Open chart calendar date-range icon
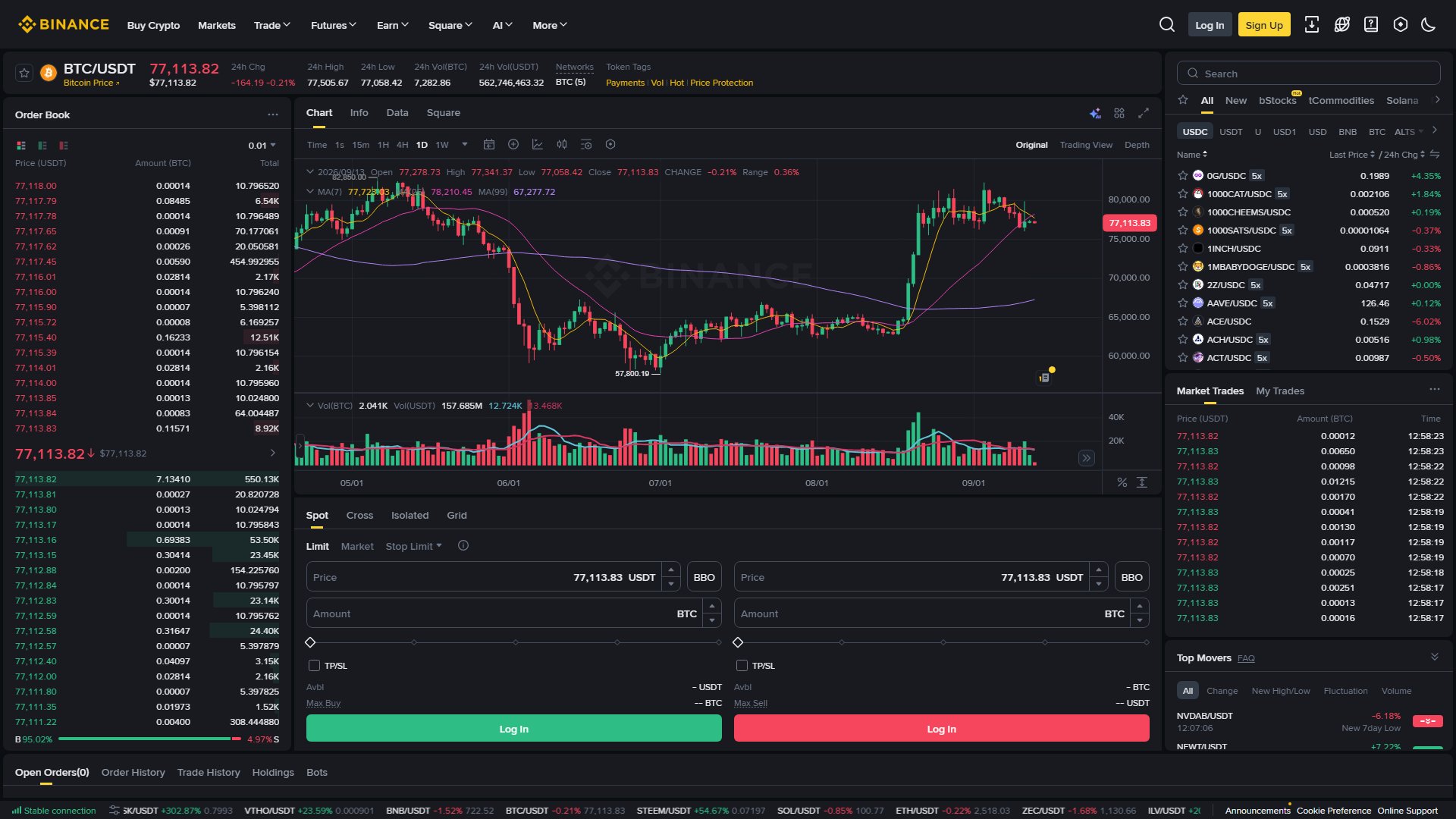 489,144
